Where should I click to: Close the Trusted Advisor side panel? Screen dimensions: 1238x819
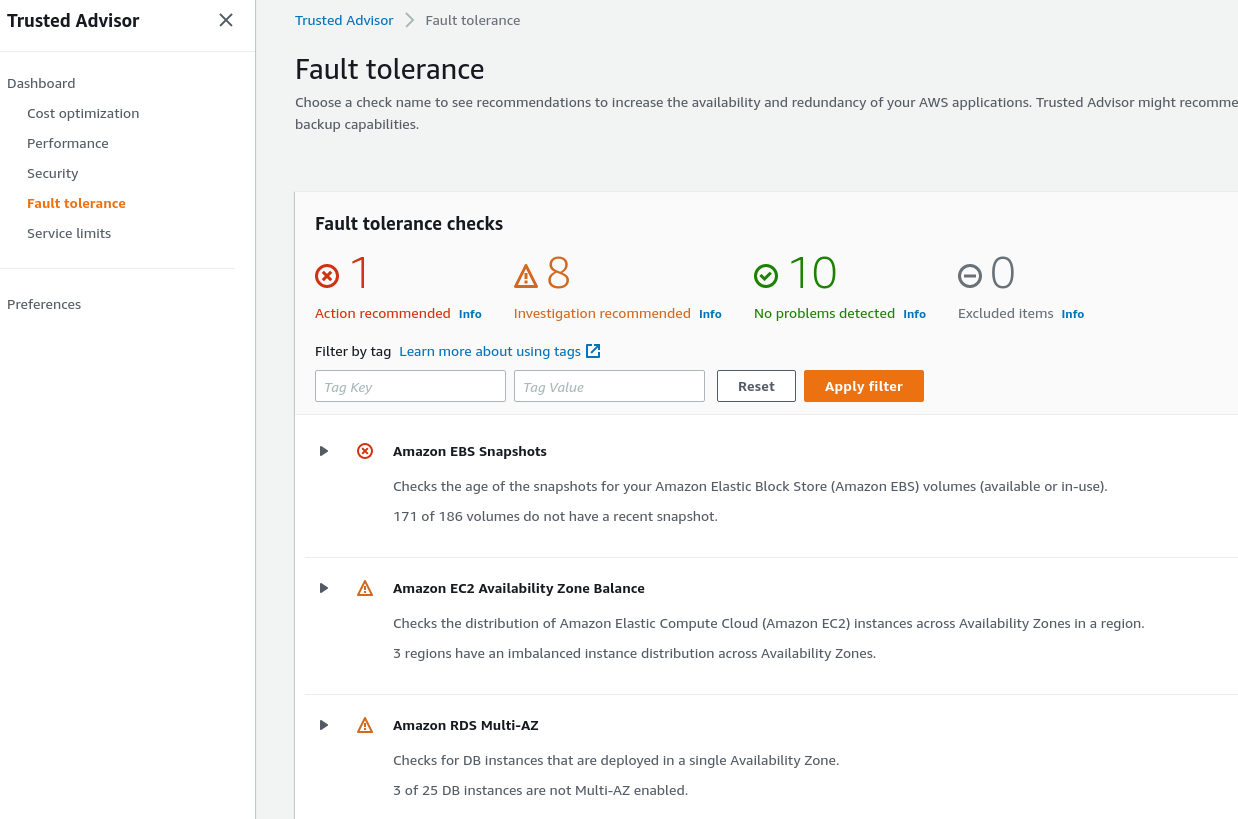[226, 20]
